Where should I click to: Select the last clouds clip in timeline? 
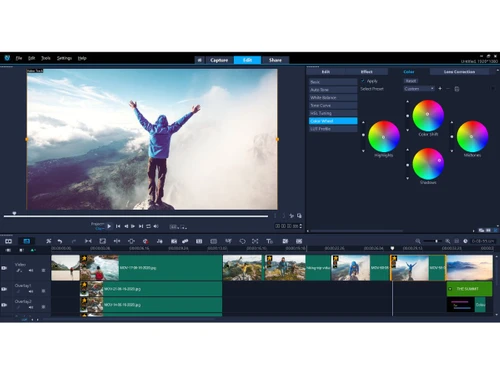(x=469, y=268)
